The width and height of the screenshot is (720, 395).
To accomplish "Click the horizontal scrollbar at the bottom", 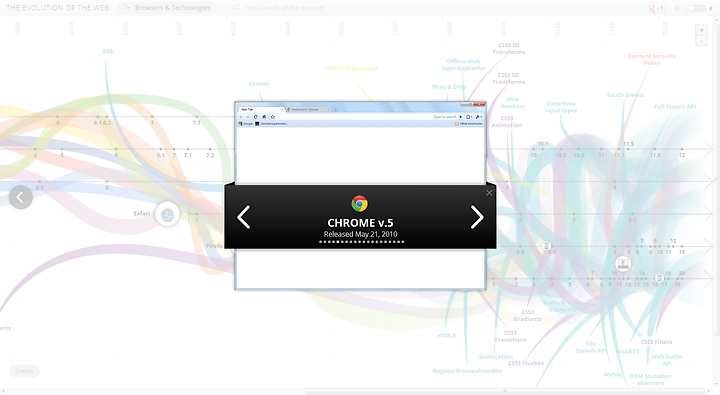I will [504, 391].
